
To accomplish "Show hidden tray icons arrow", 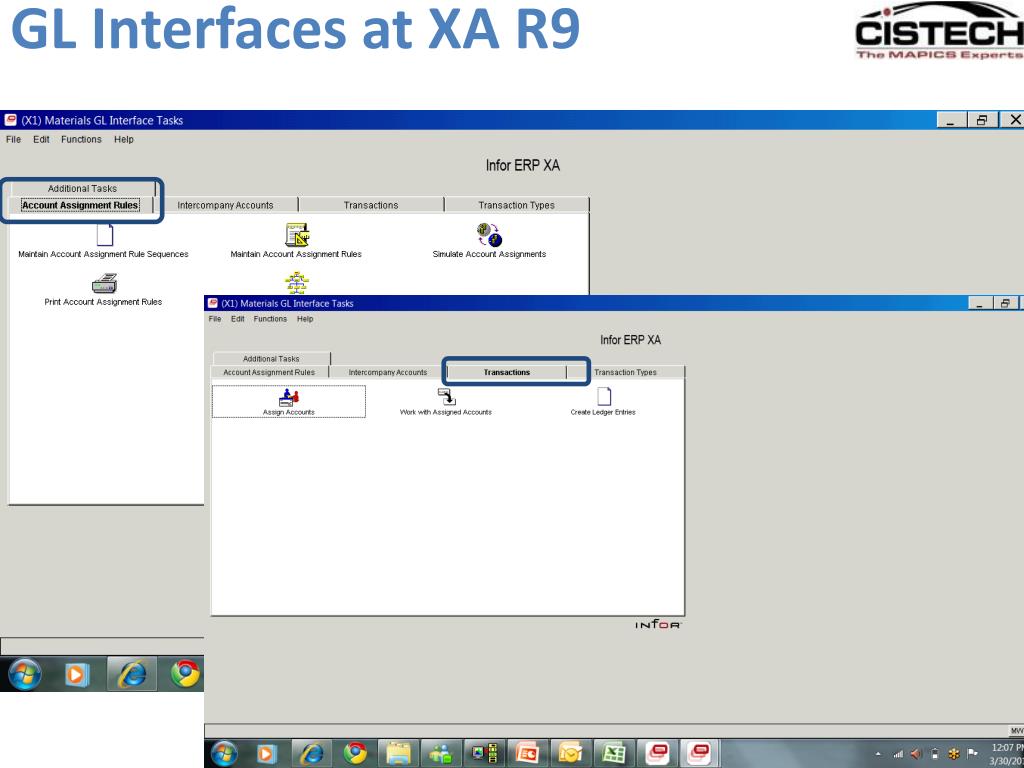I will point(878,754).
